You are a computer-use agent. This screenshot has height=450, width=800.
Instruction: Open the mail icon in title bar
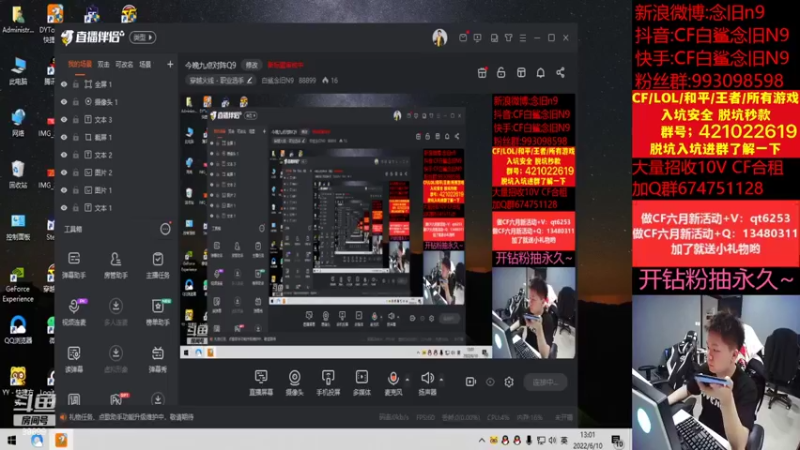[x=463, y=37]
